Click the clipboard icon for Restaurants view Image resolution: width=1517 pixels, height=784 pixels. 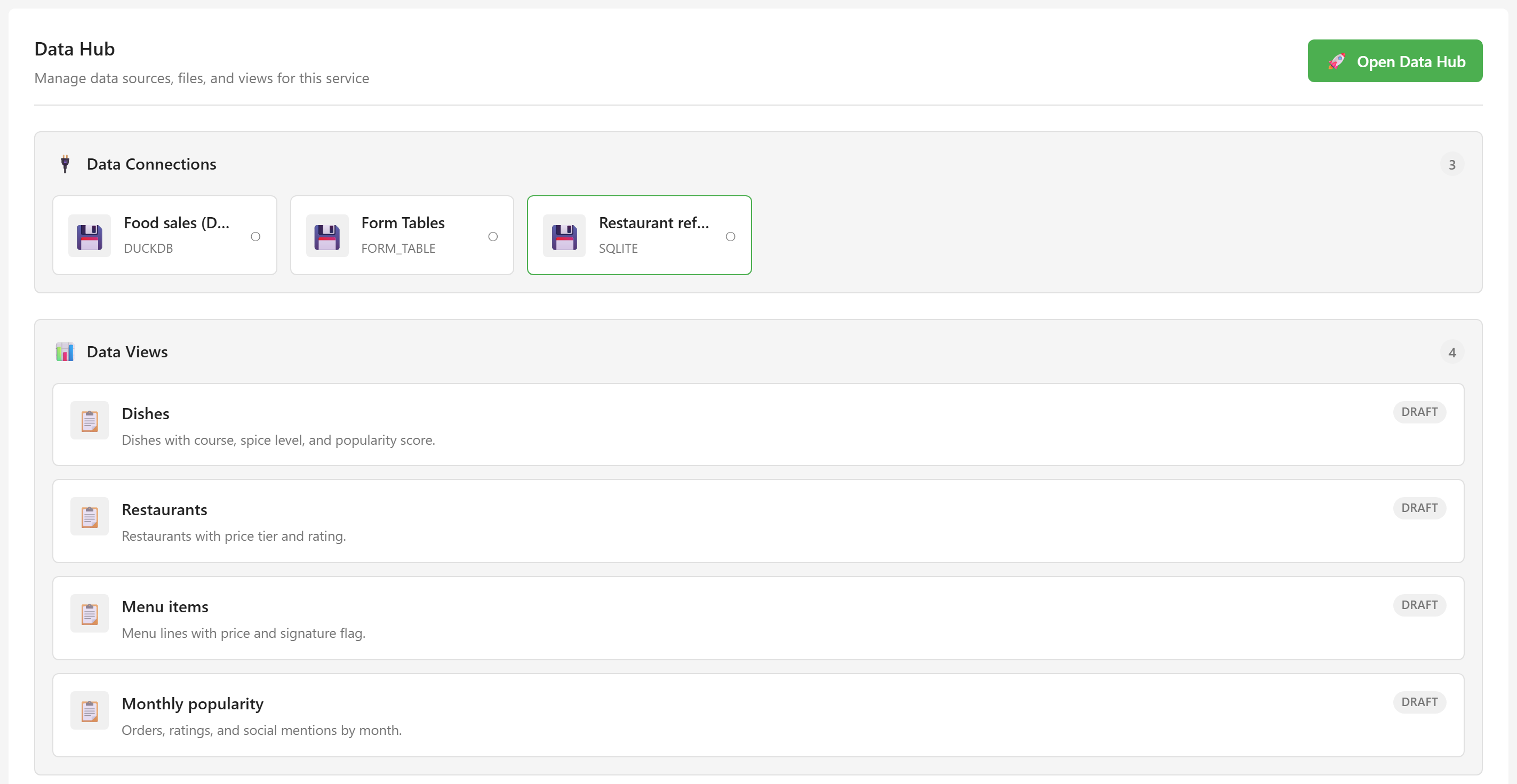(90, 517)
